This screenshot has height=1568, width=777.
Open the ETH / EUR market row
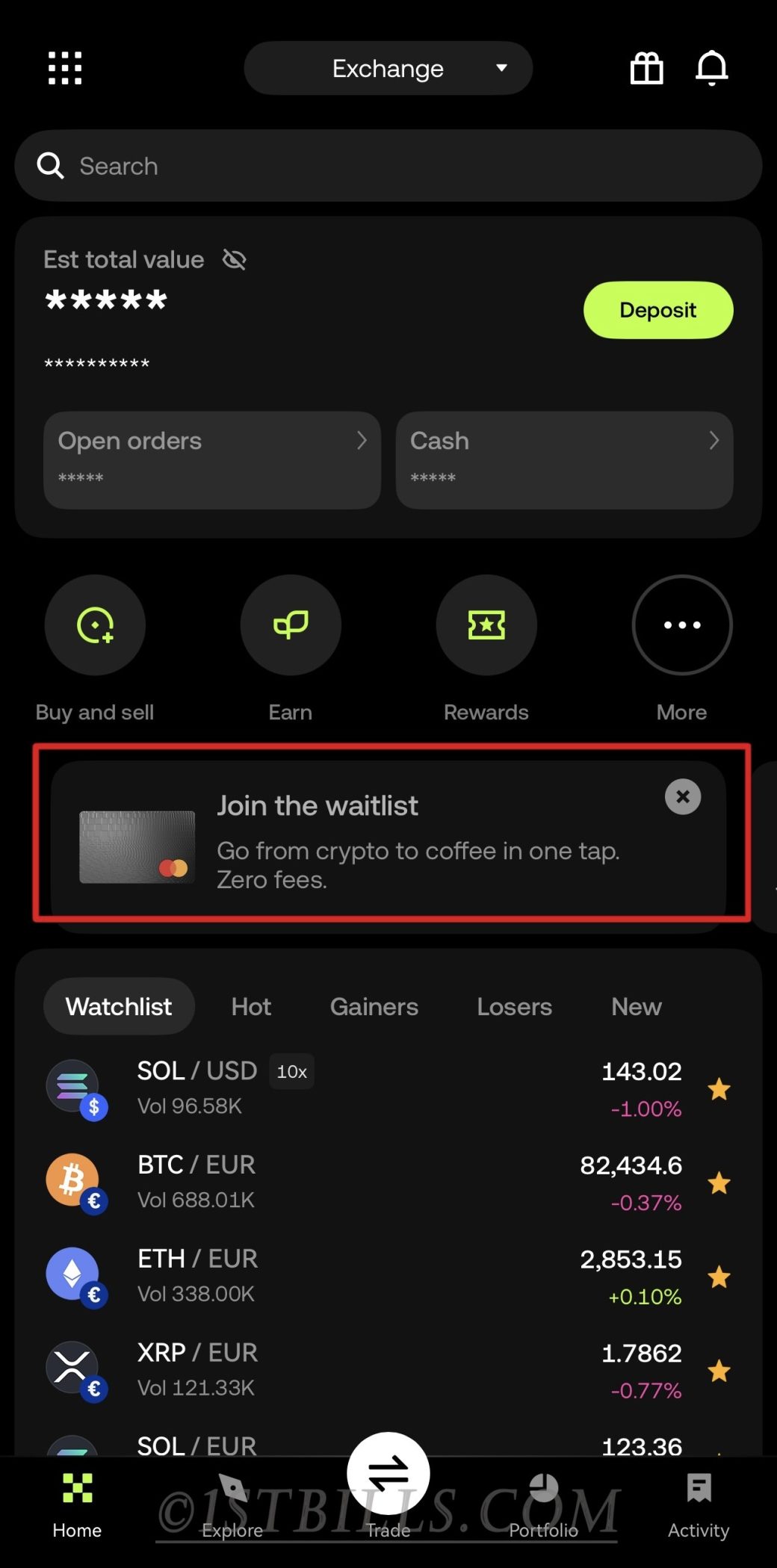(388, 1277)
